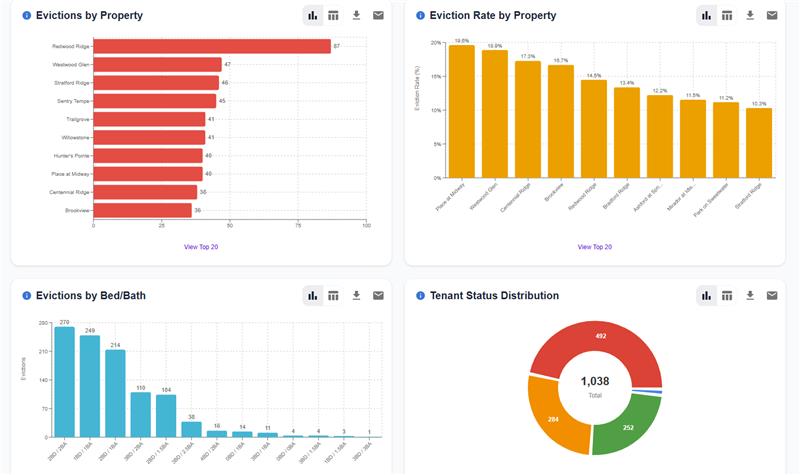Open info for Eviction Rate by Property
Viewport: 800px width, 475px height.
(x=420, y=16)
